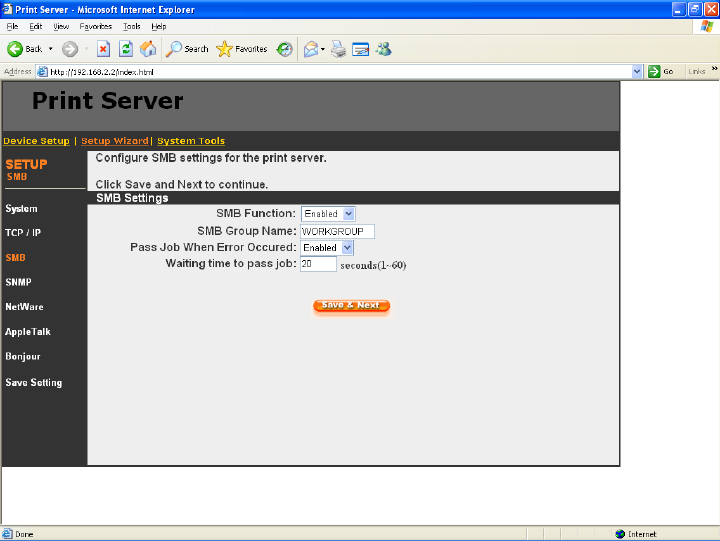Select AppleTalk in the sidebar
720x541 pixels.
tap(28, 332)
